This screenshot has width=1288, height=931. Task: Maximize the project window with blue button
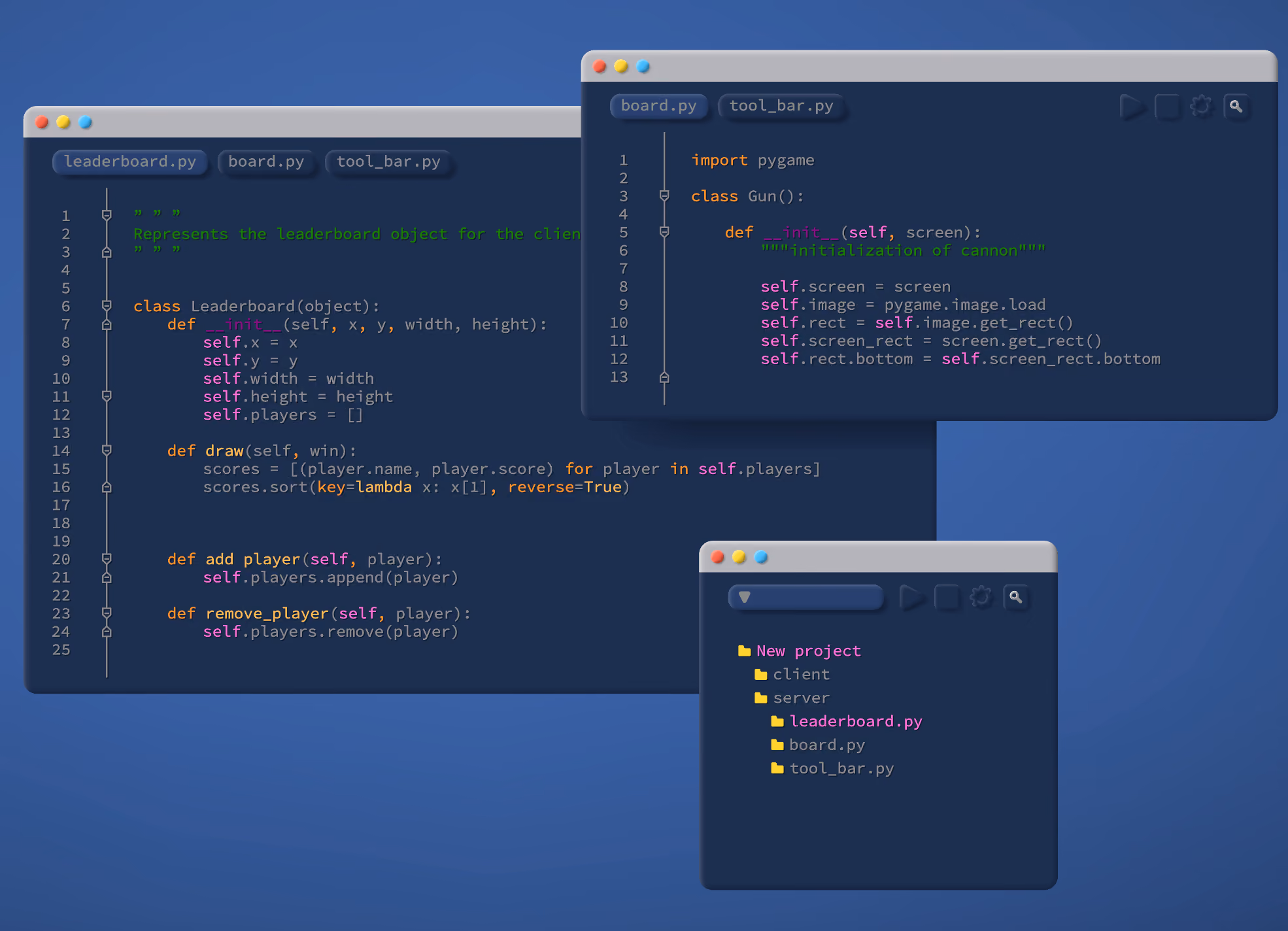[761, 557]
